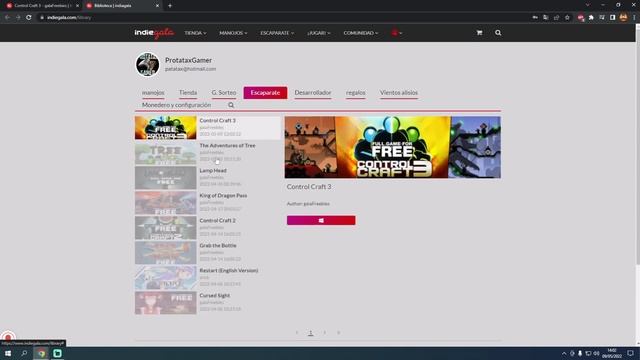
Task: Click the library search magnifier icon
Action: click(231, 105)
